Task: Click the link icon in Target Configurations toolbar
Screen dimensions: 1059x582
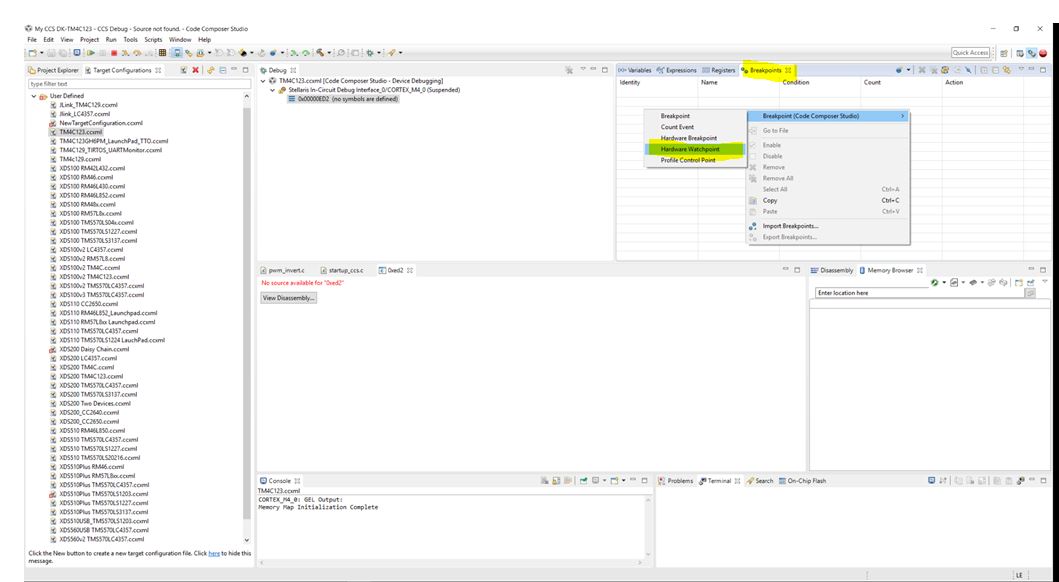Action: (x=211, y=70)
